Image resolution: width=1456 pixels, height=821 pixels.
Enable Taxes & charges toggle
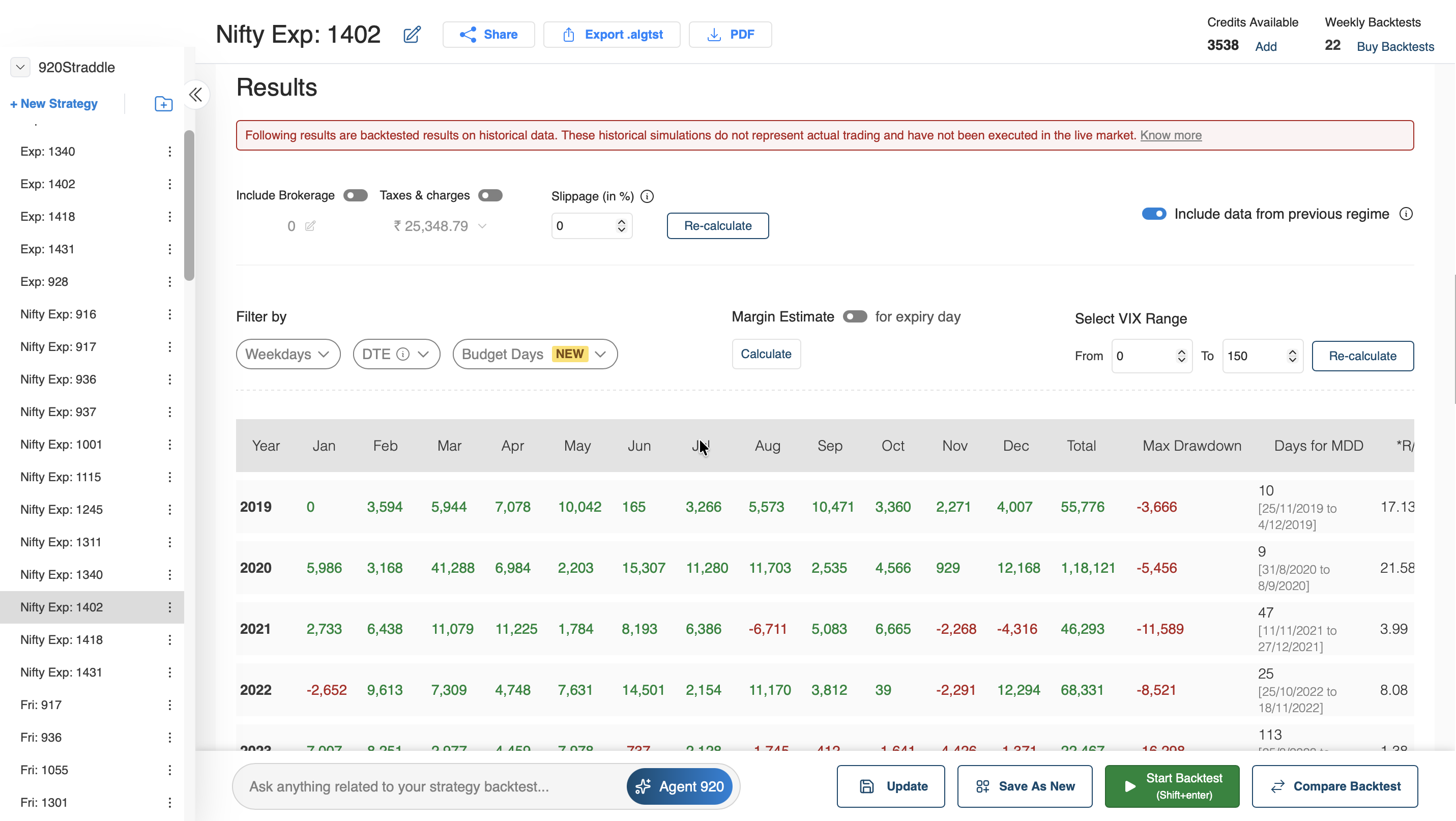(x=490, y=195)
